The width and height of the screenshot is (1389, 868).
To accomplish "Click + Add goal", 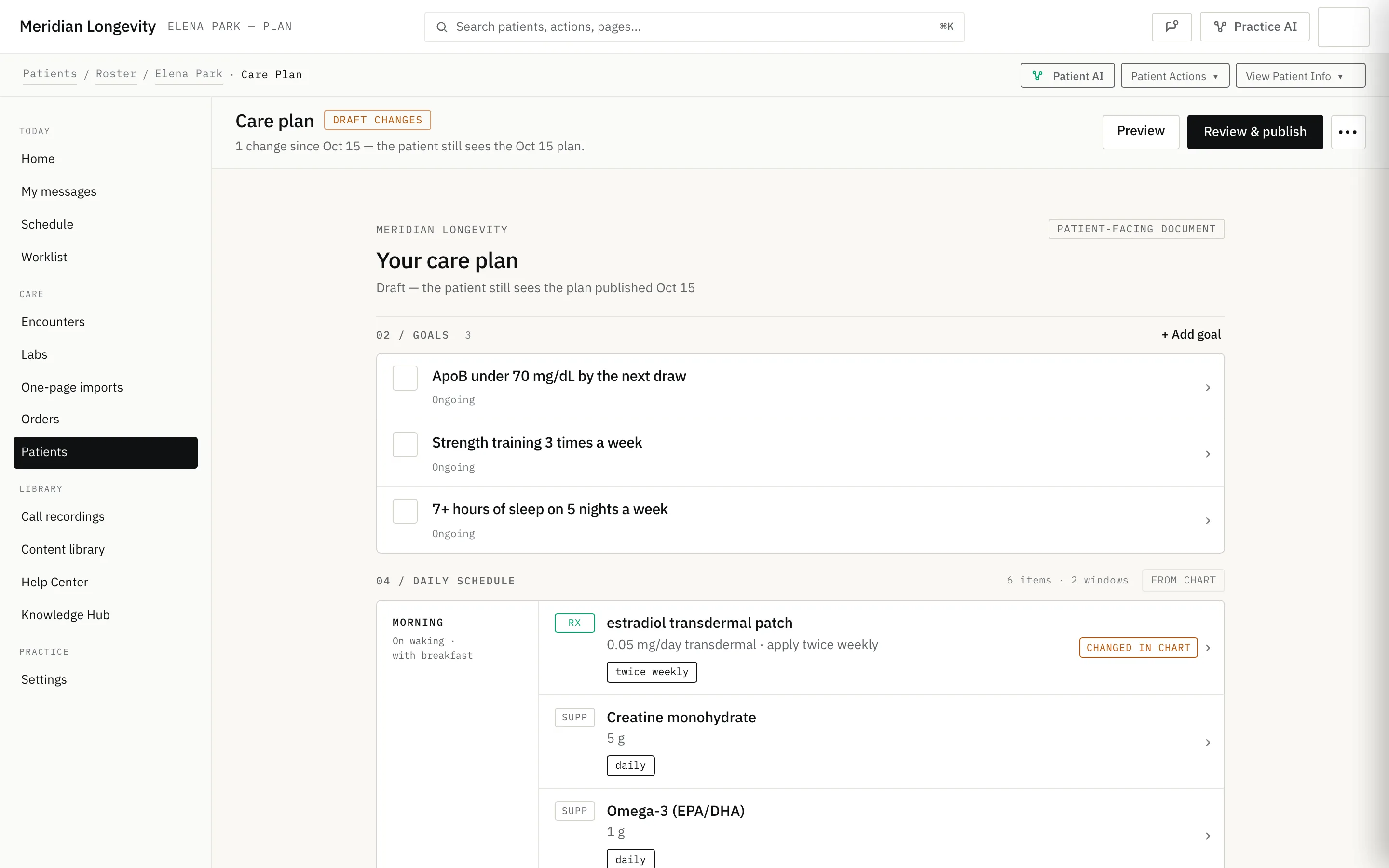I will [x=1191, y=335].
